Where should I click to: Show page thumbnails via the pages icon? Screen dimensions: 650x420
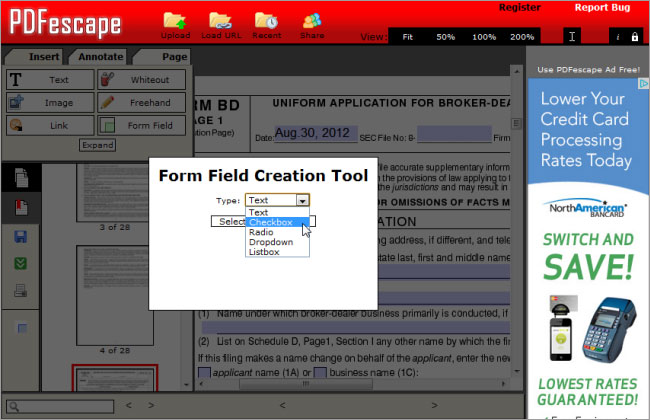[x=21, y=178]
